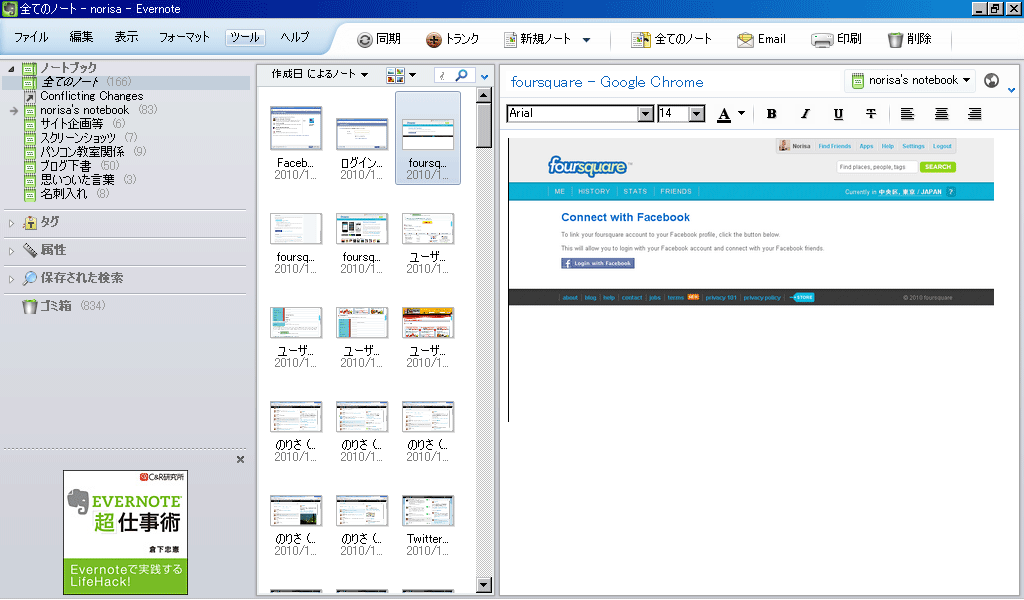This screenshot has height=600, width=1024.
Task: Click the 同期 sync icon
Action: pyautogui.click(x=364, y=40)
